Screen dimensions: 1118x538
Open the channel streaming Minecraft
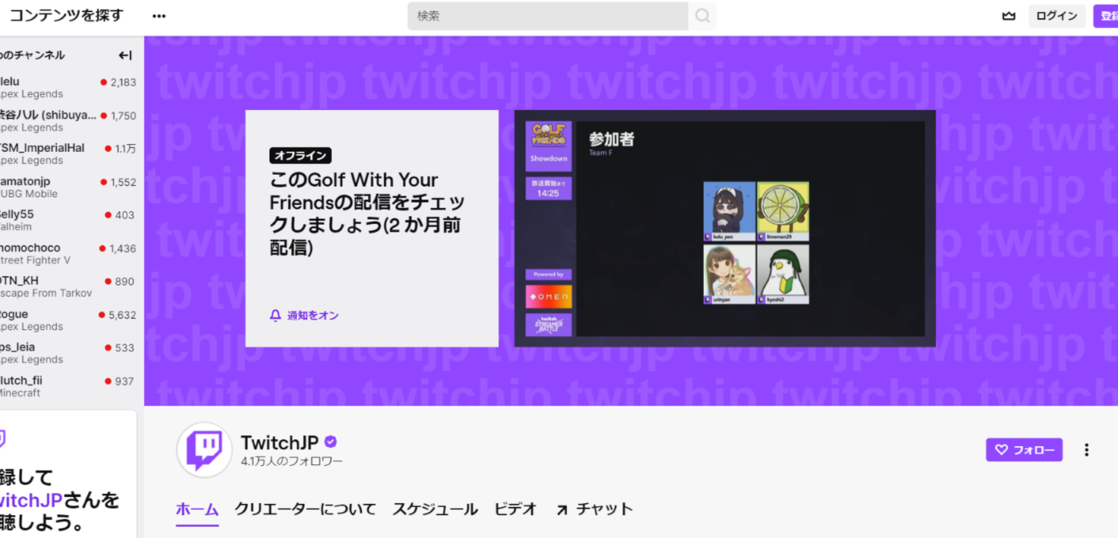(68, 386)
